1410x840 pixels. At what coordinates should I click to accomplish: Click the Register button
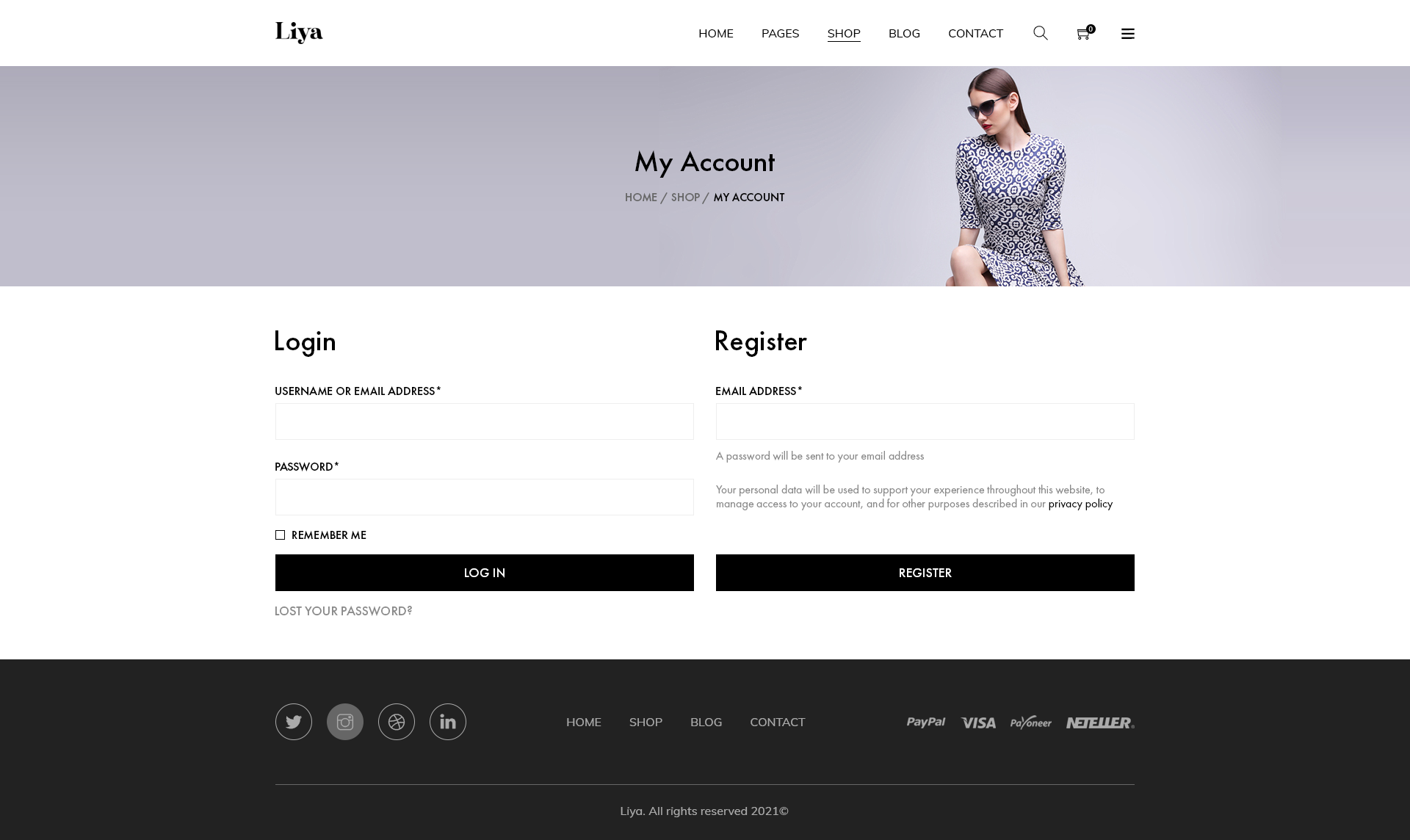pyautogui.click(x=925, y=573)
